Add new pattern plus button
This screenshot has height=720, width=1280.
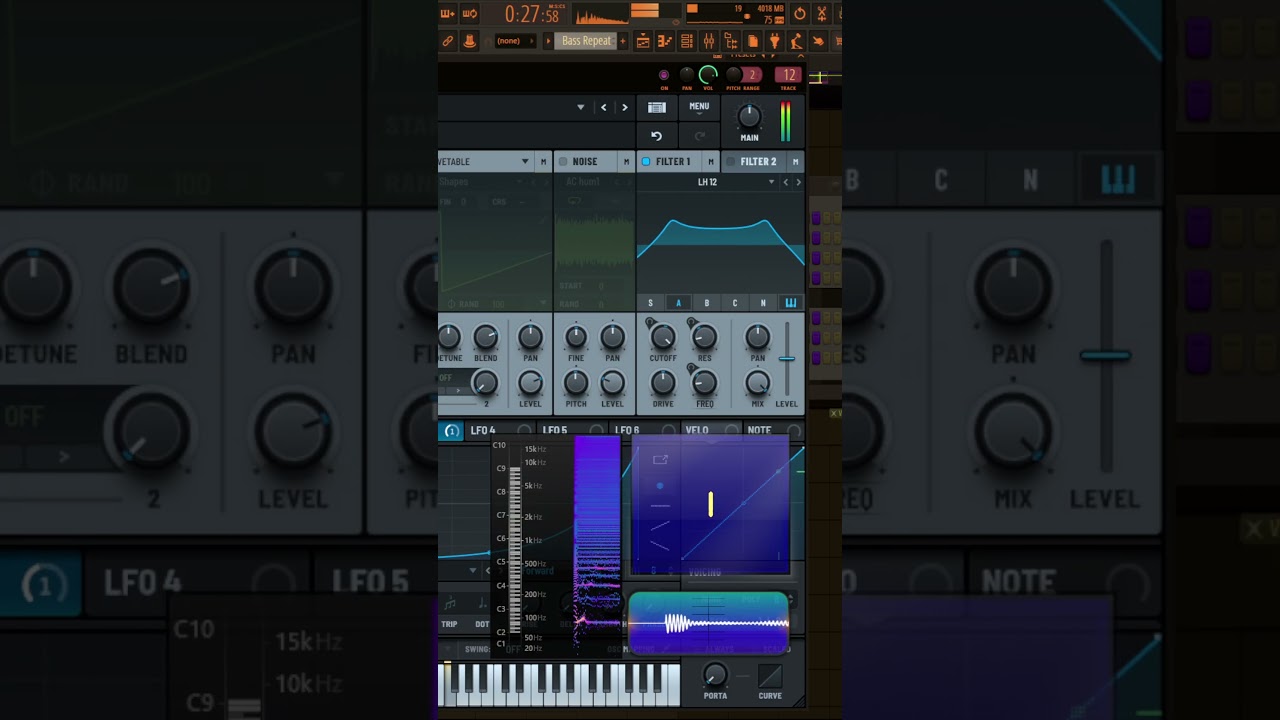pos(623,41)
